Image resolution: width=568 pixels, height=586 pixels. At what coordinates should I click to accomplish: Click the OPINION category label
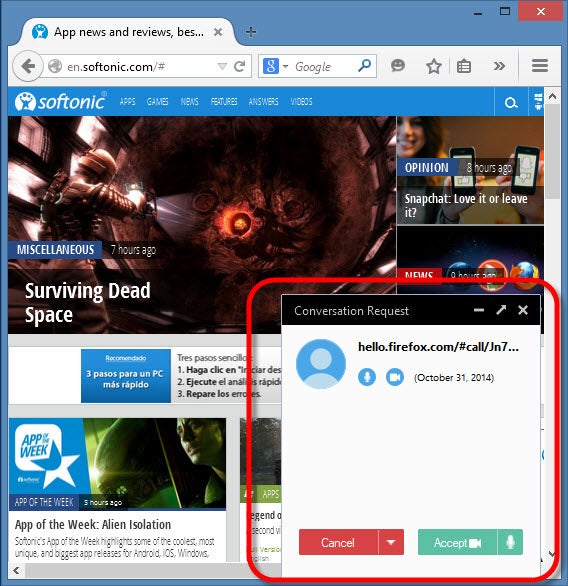426,168
